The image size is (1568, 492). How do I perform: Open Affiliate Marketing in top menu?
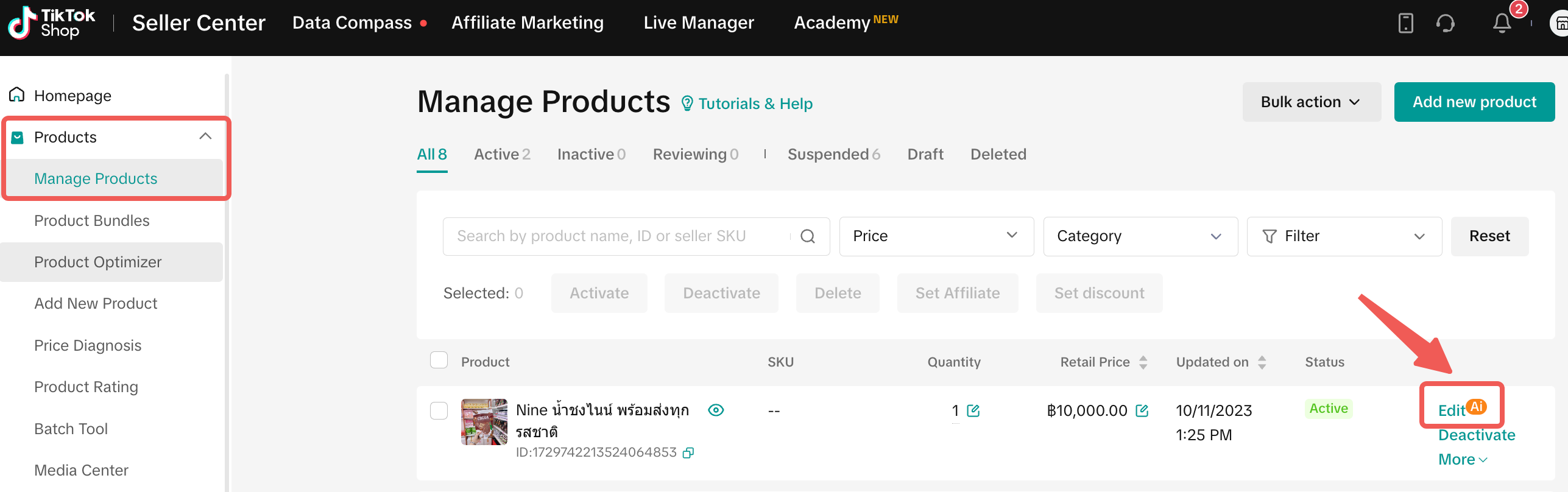[x=527, y=23]
